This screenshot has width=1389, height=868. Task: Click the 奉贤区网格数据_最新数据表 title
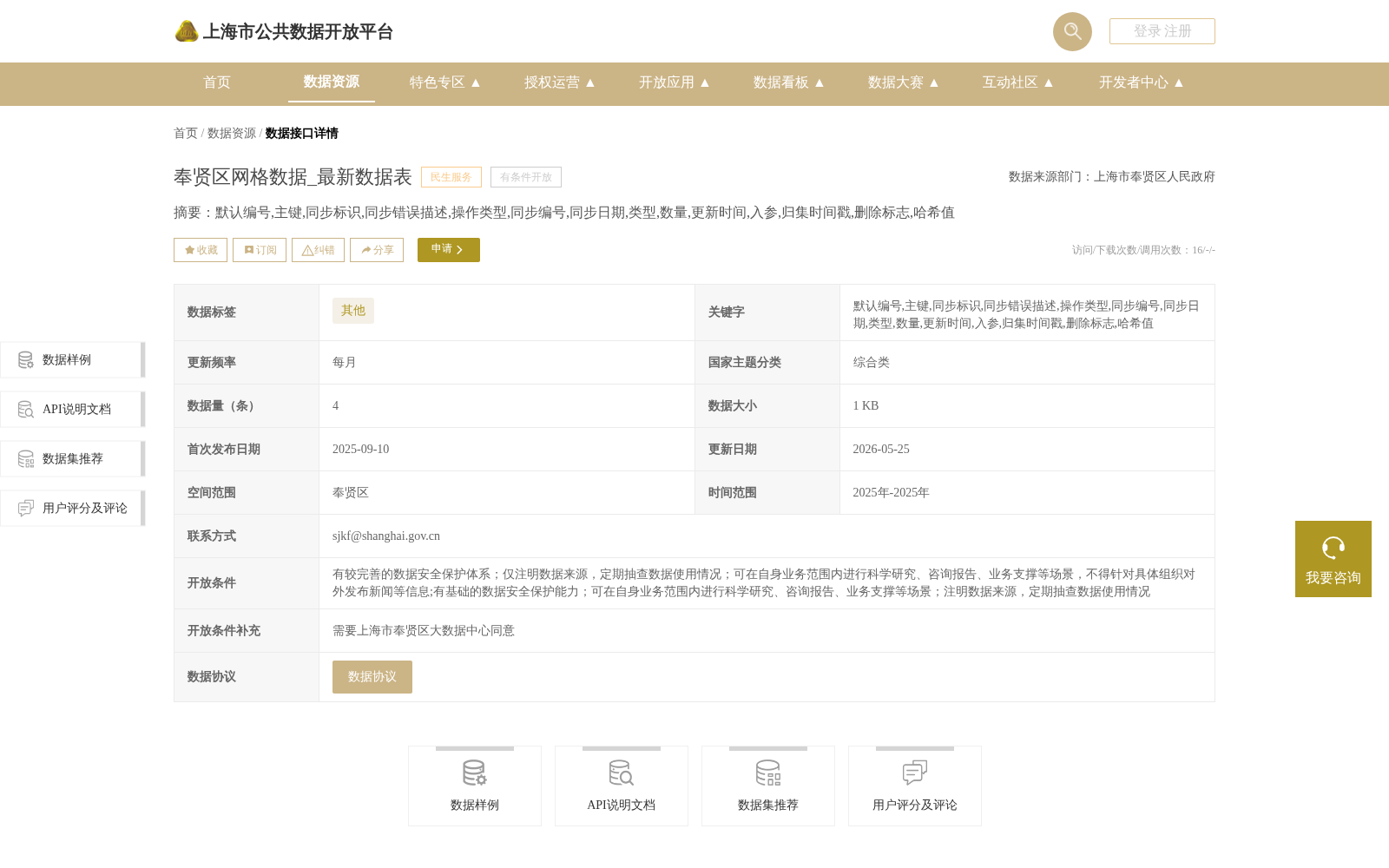coord(293,177)
